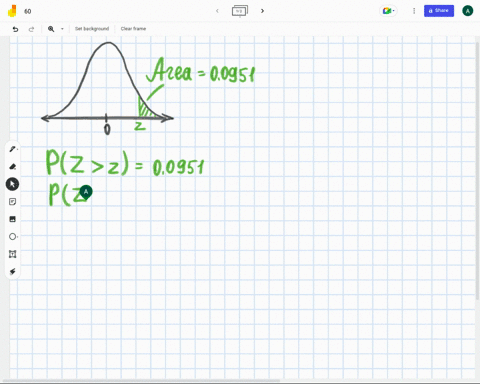Click the vertical scrollbar on the right
Image resolution: width=480 pixels, height=384 pixels.
tap(478, 170)
